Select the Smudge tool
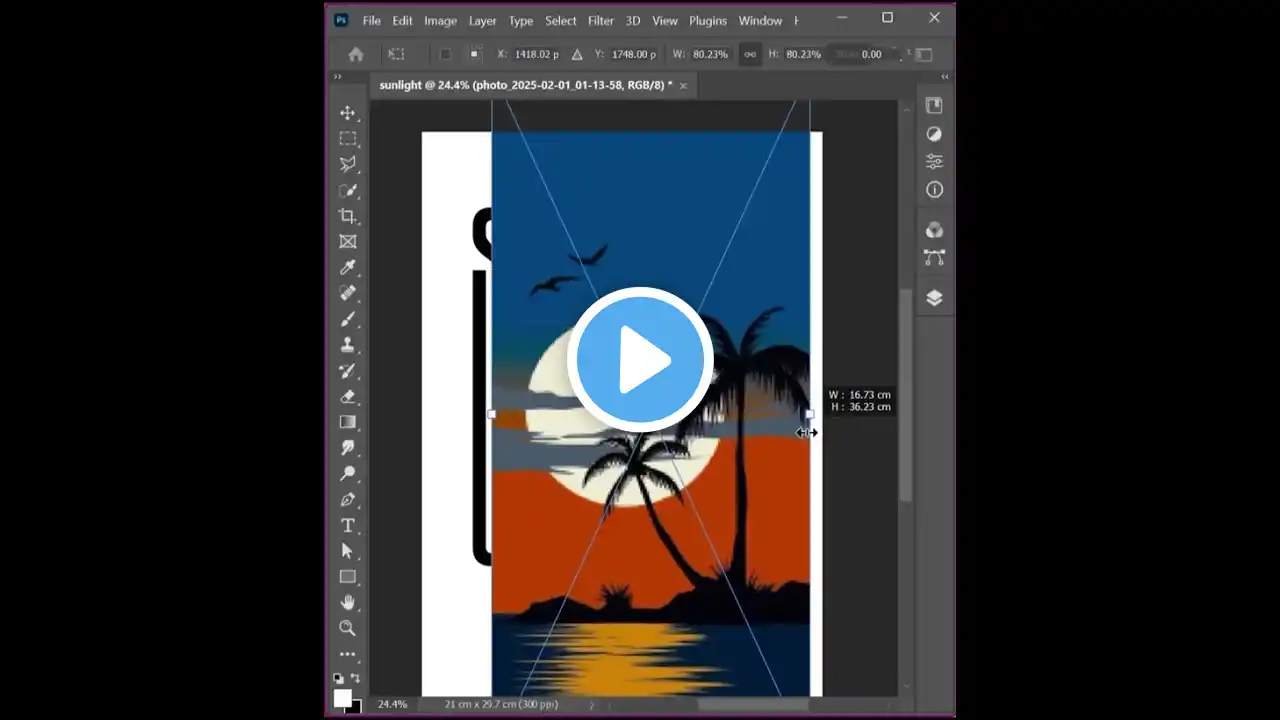The image size is (1280, 720). click(347, 447)
